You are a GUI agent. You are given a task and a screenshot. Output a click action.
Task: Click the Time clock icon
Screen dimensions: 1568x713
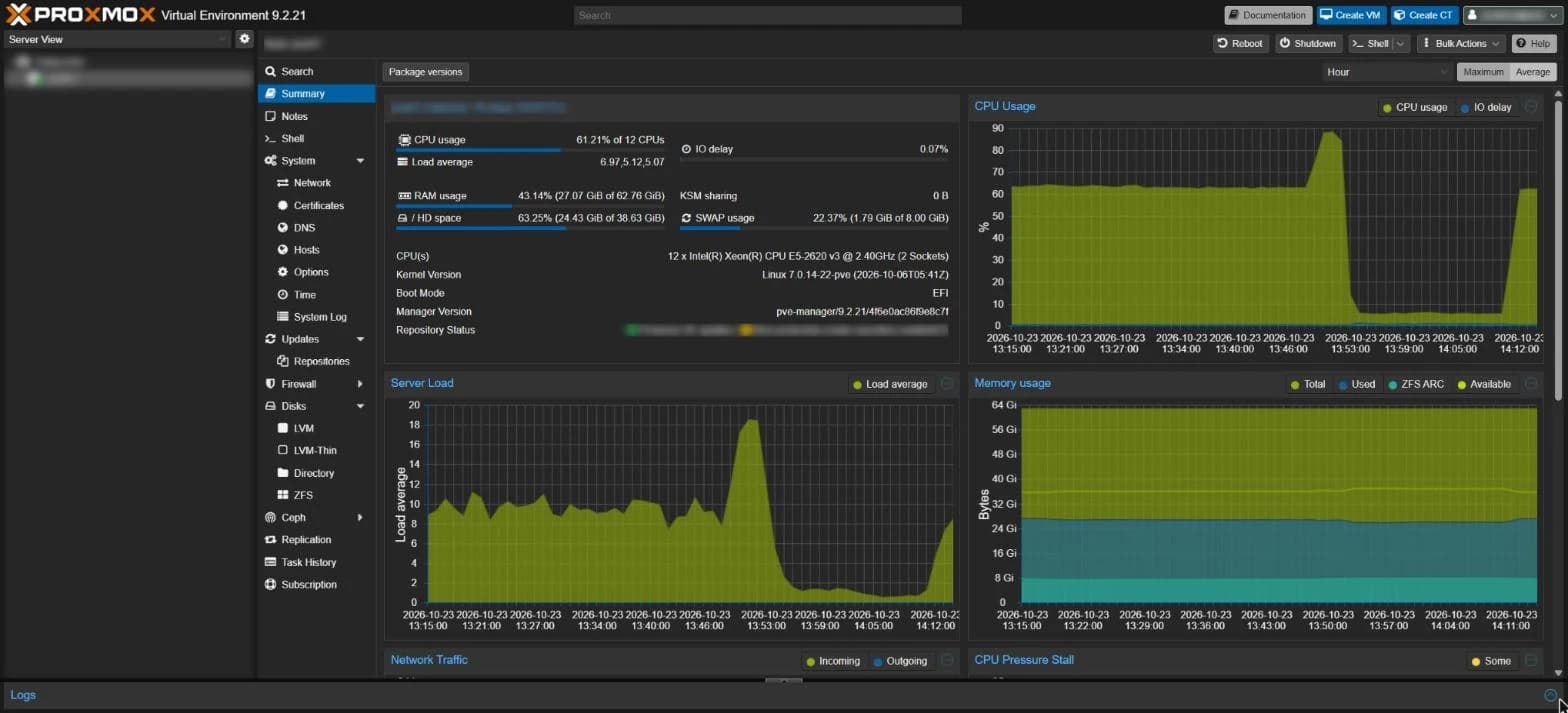pyautogui.click(x=283, y=294)
